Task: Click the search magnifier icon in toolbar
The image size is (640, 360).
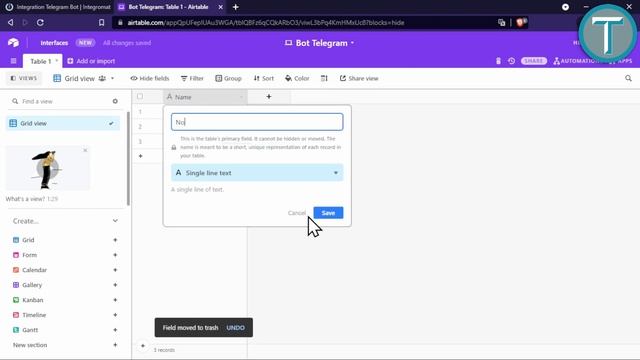Action: (628, 78)
